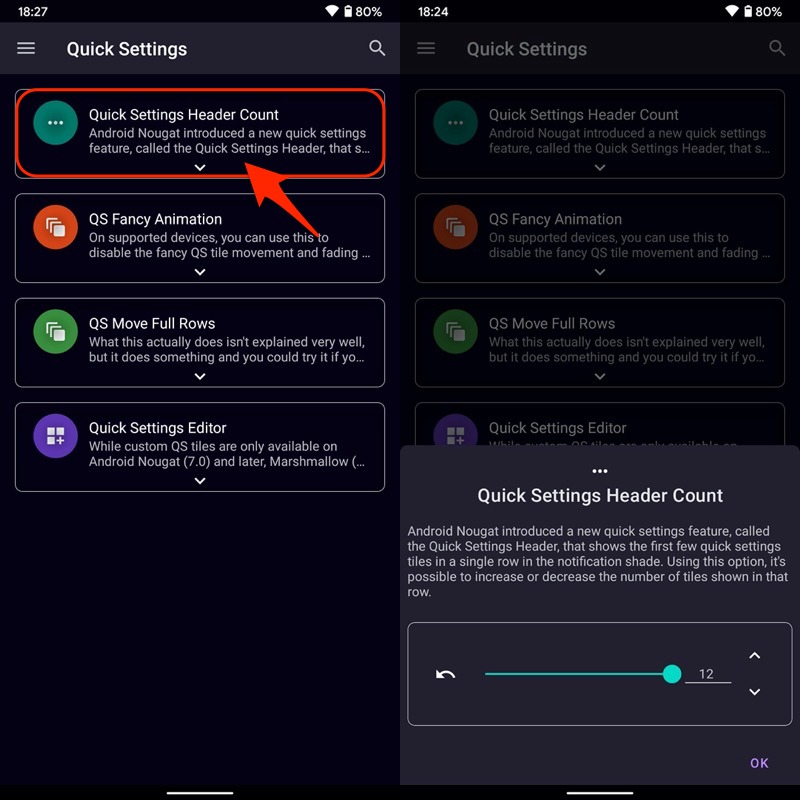Image resolution: width=800 pixels, height=800 pixels.
Task: Expand the QS Move Full Rows chevron
Action: pyautogui.click(x=200, y=377)
